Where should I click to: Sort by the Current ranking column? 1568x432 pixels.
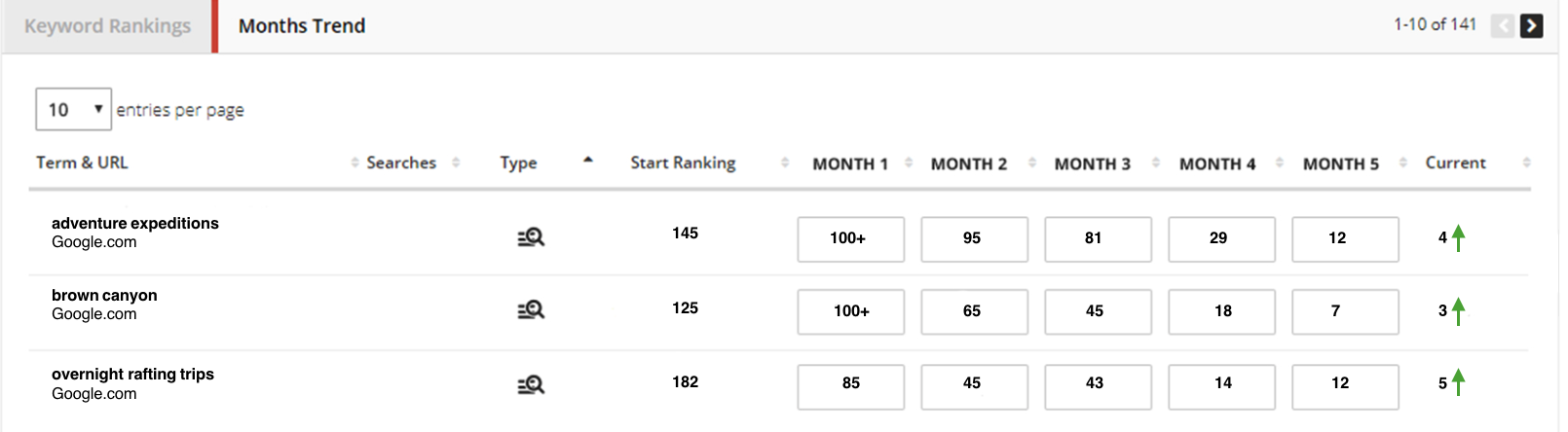tap(1455, 162)
